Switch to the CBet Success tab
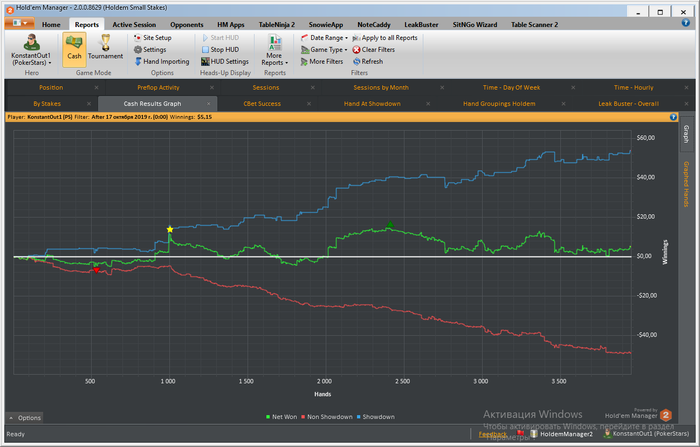 pyautogui.click(x=262, y=104)
